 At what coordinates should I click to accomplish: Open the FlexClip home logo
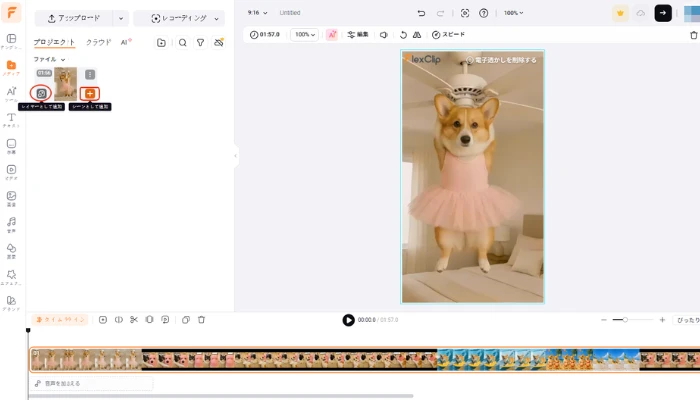click(x=11, y=12)
